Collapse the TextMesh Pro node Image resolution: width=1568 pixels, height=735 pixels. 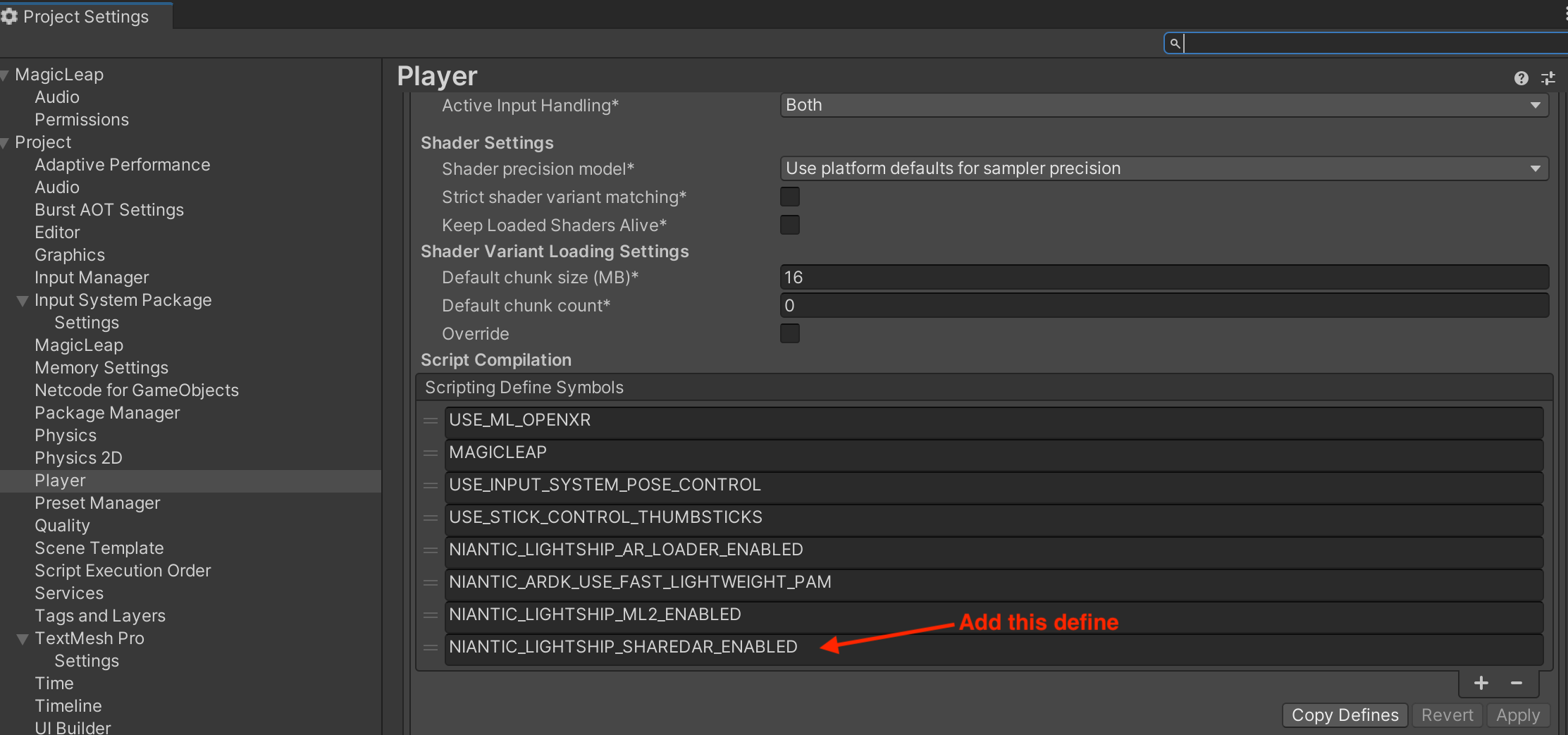pos(23,639)
